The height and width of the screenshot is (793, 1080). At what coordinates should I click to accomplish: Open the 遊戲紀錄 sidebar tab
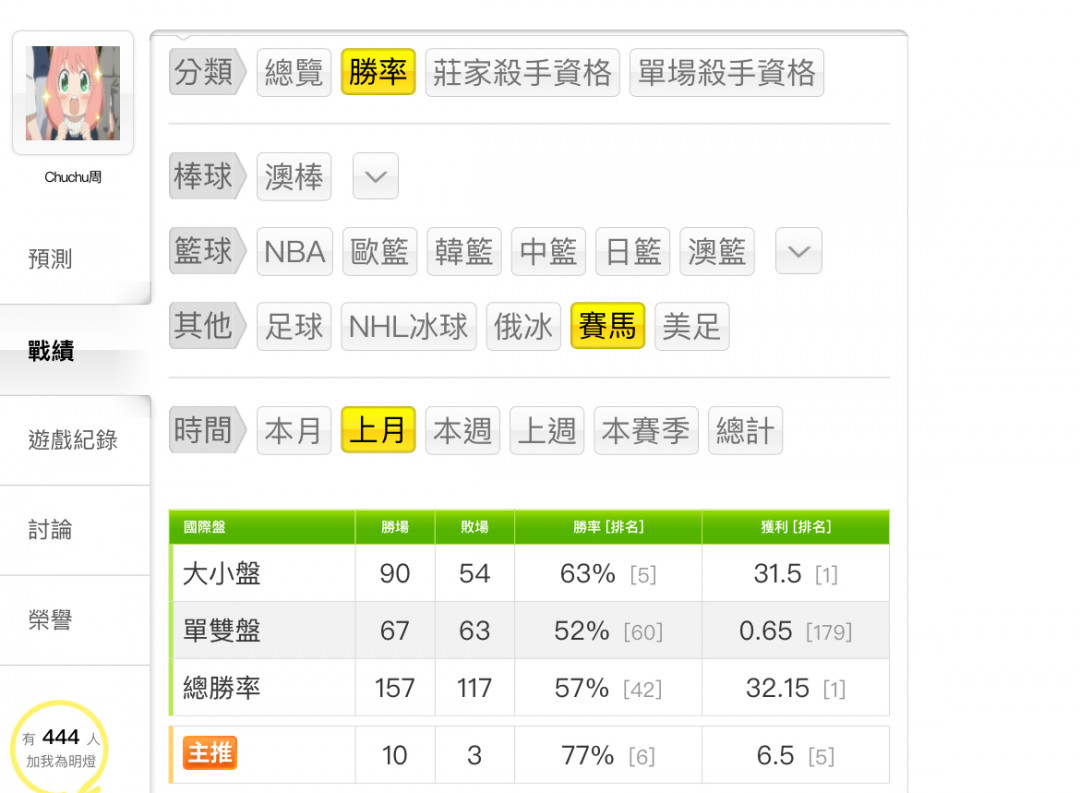coord(74,440)
